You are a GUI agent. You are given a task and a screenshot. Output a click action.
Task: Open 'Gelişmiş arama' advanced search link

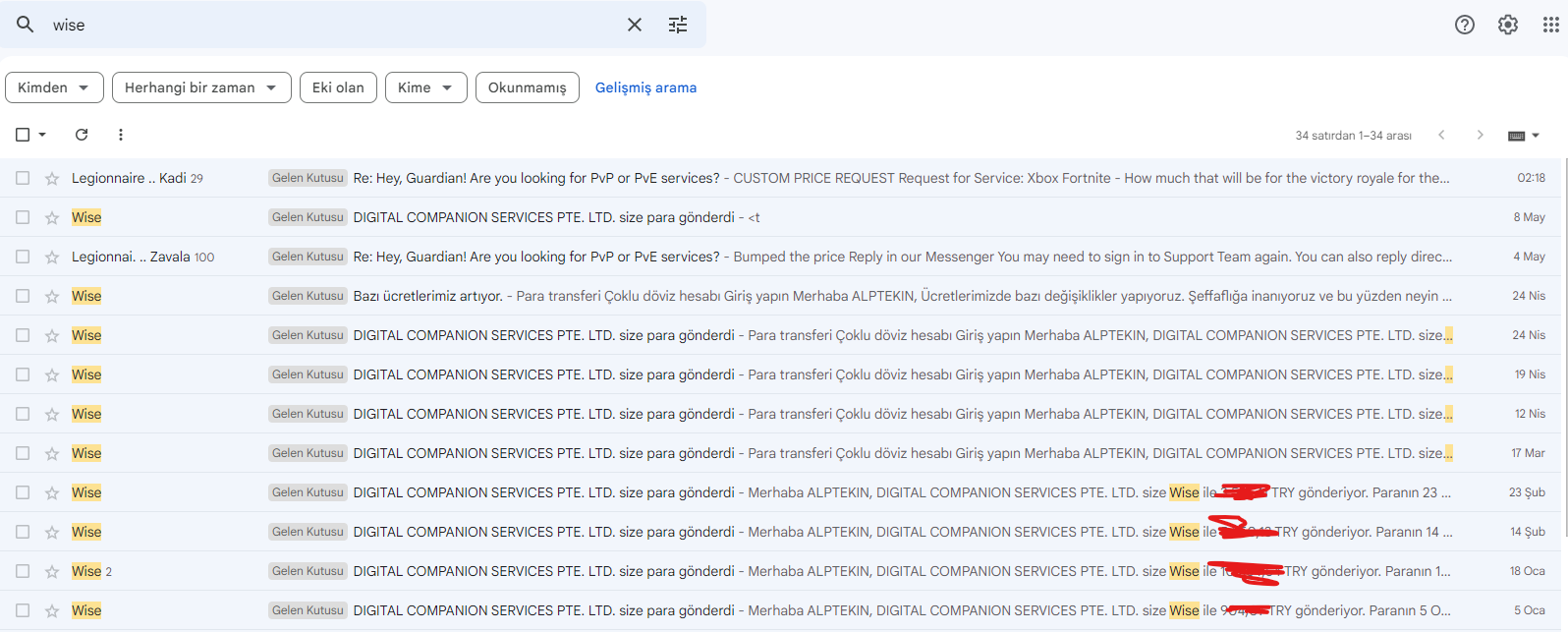645,87
